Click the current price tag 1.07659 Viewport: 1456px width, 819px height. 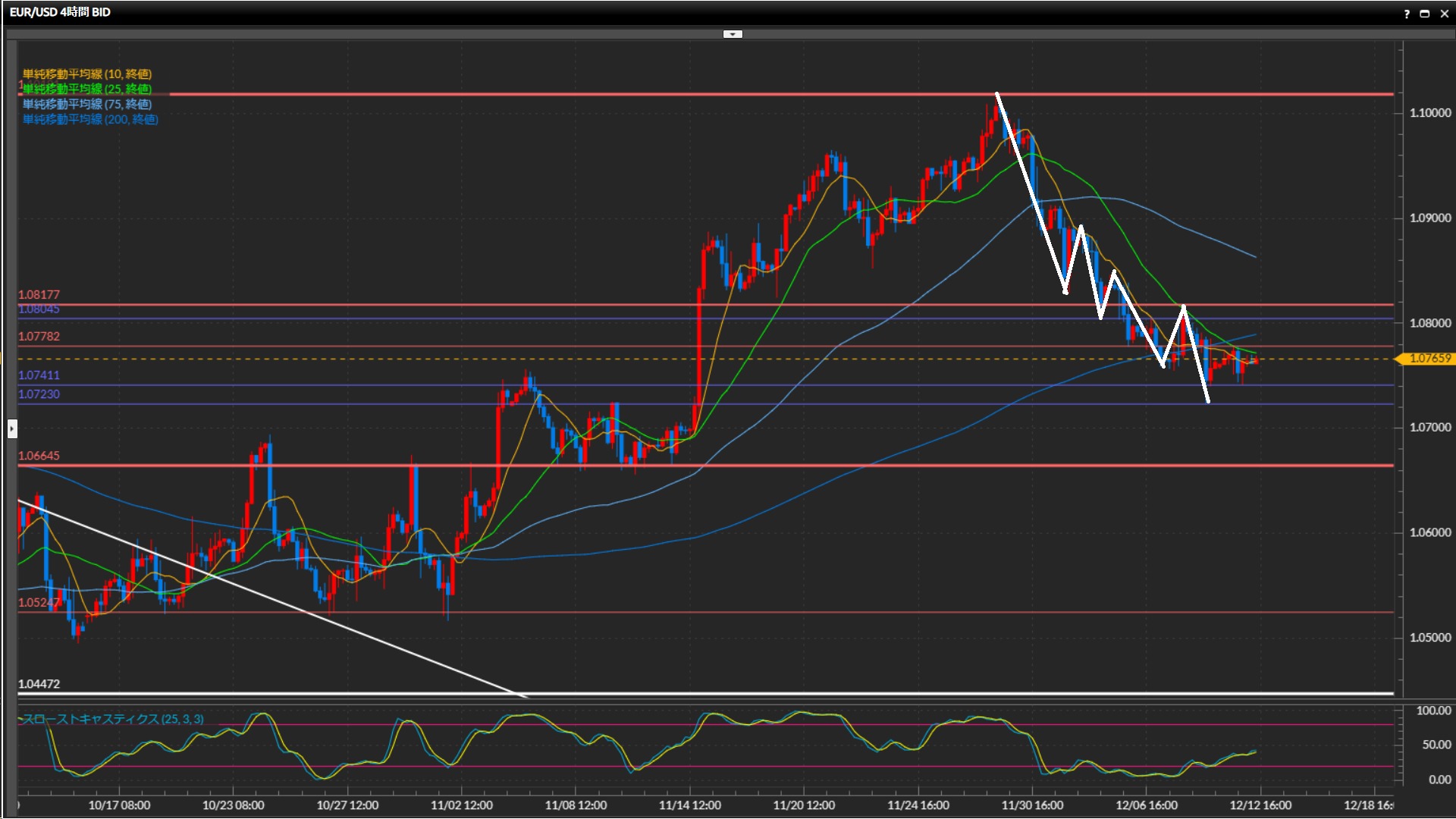pos(1429,359)
